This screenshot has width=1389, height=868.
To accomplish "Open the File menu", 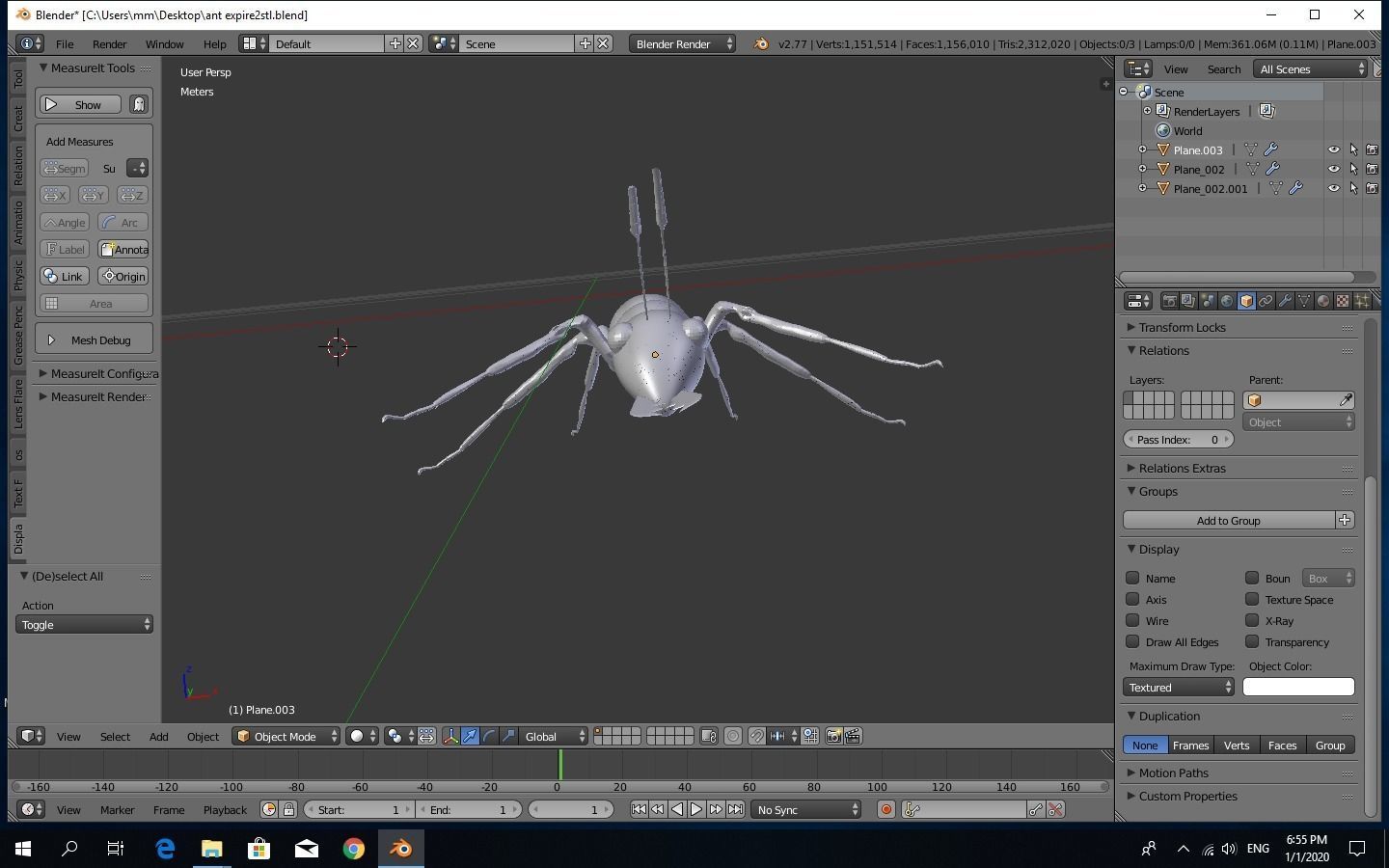I will pos(65,44).
